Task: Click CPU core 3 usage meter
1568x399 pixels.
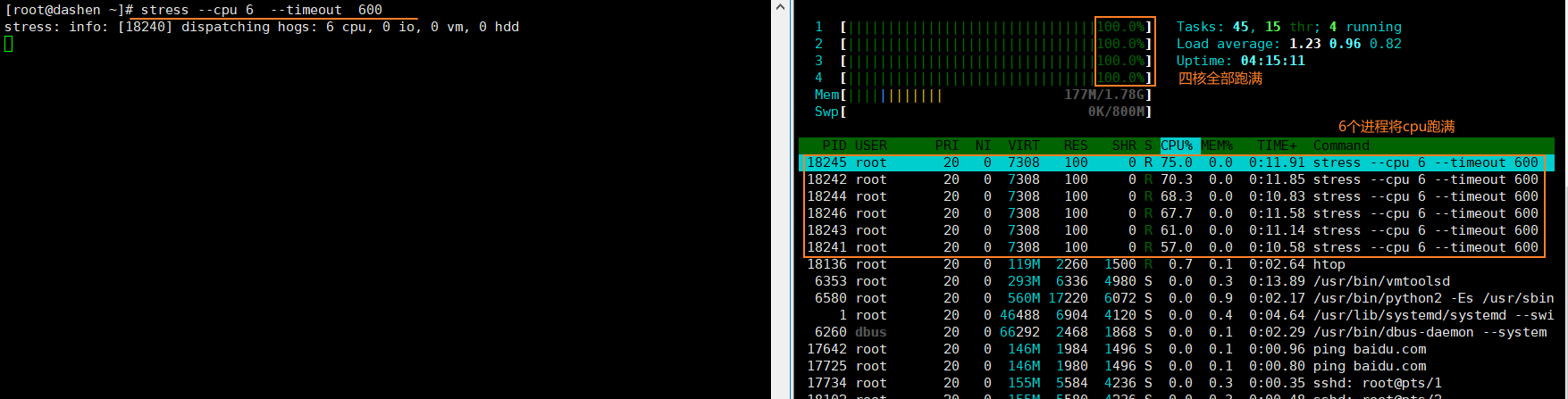Action: pos(983,61)
